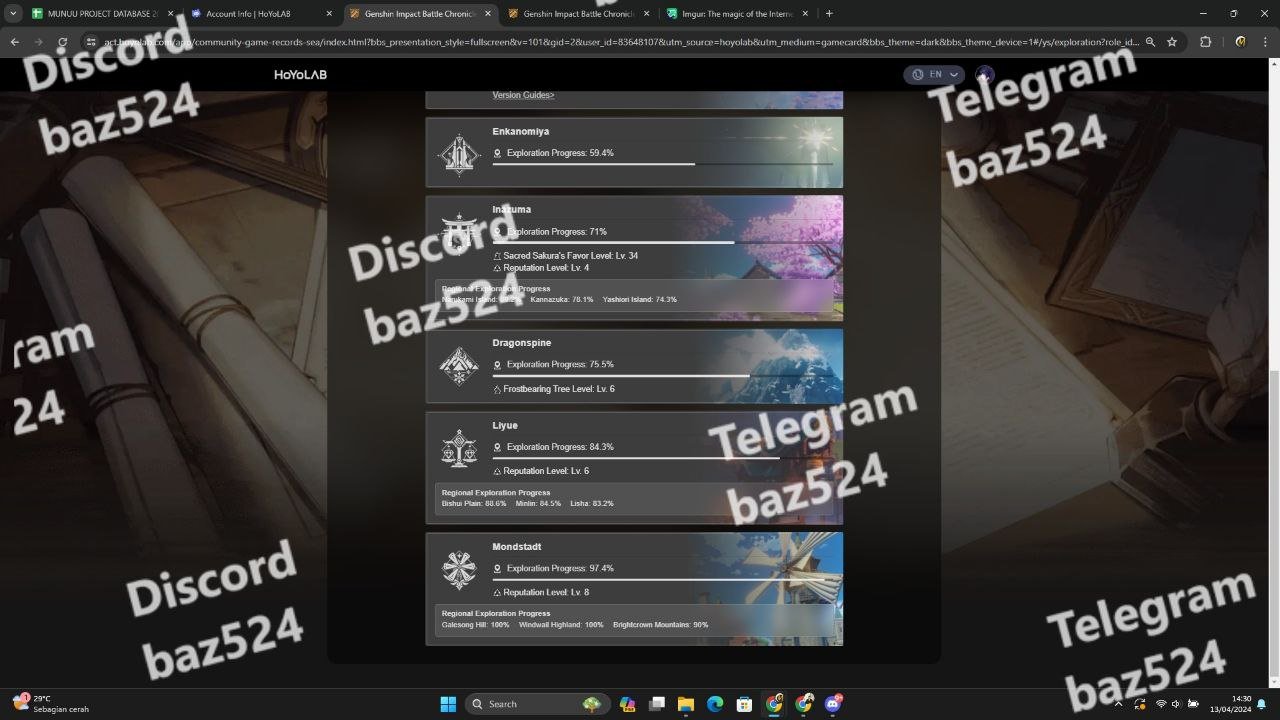Click the Mondstadt region emblem icon
Screen dimensions: 1280x720
(x=459, y=570)
